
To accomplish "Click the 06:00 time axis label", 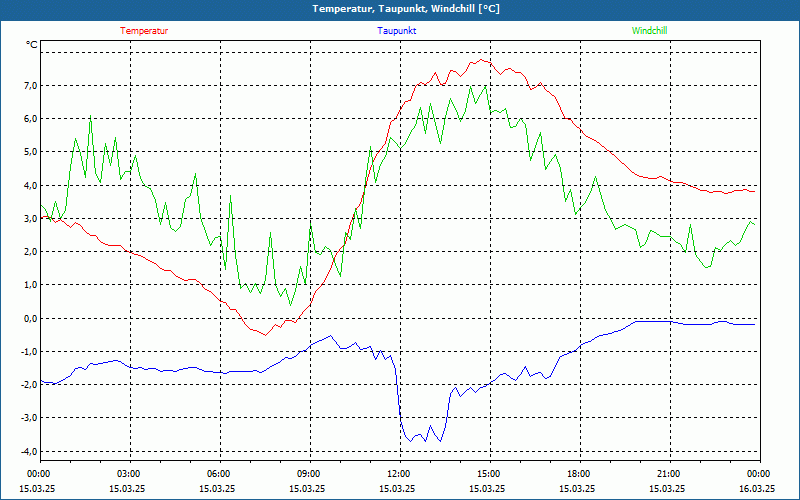I will 220,474.
